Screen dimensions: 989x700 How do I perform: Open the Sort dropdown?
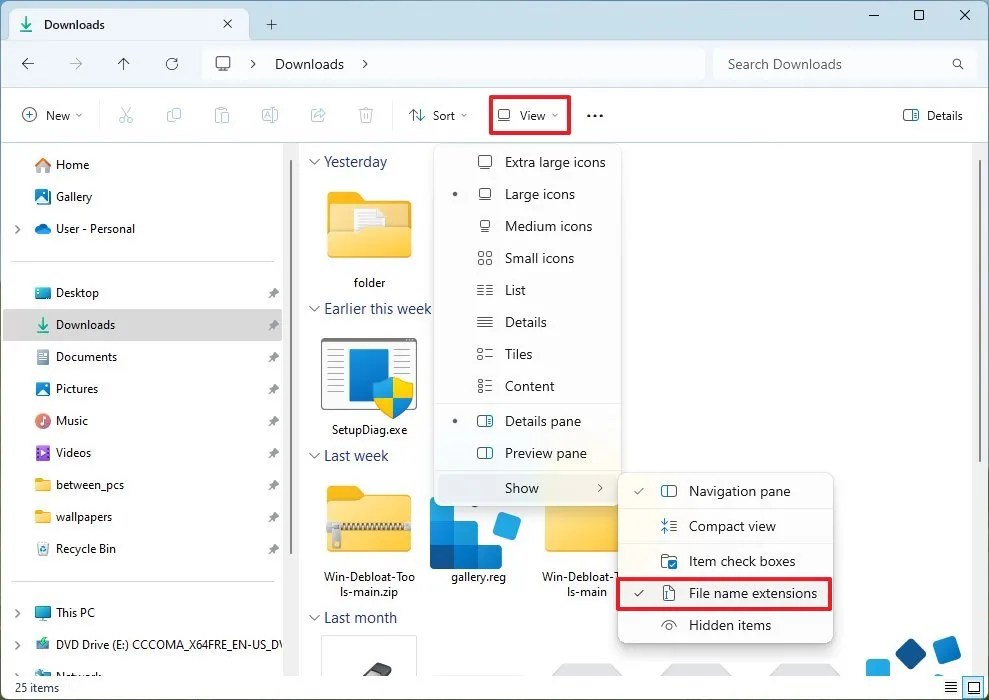[x=438, y=115]
